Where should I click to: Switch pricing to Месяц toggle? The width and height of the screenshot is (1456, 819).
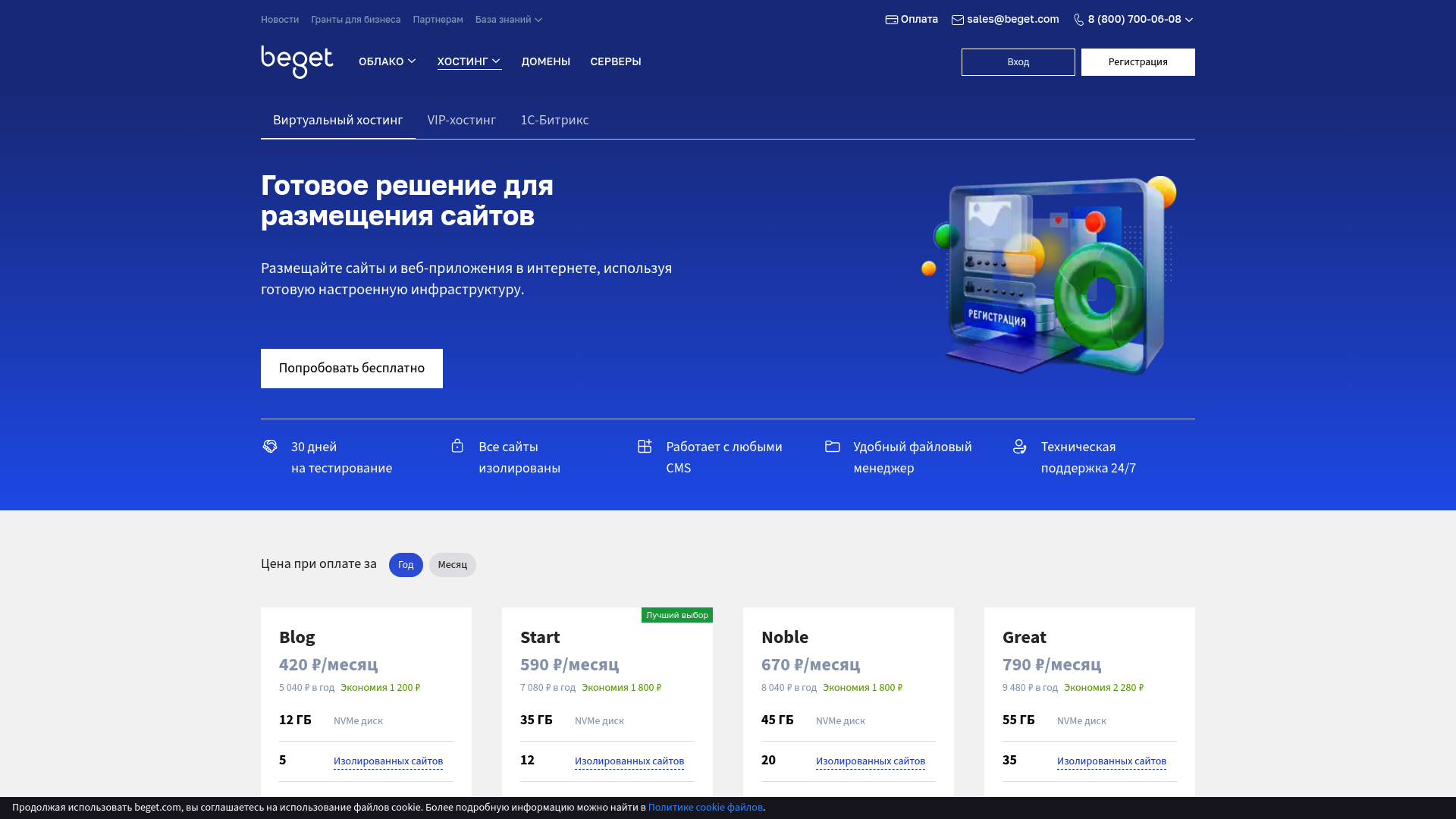pos(453,565)
